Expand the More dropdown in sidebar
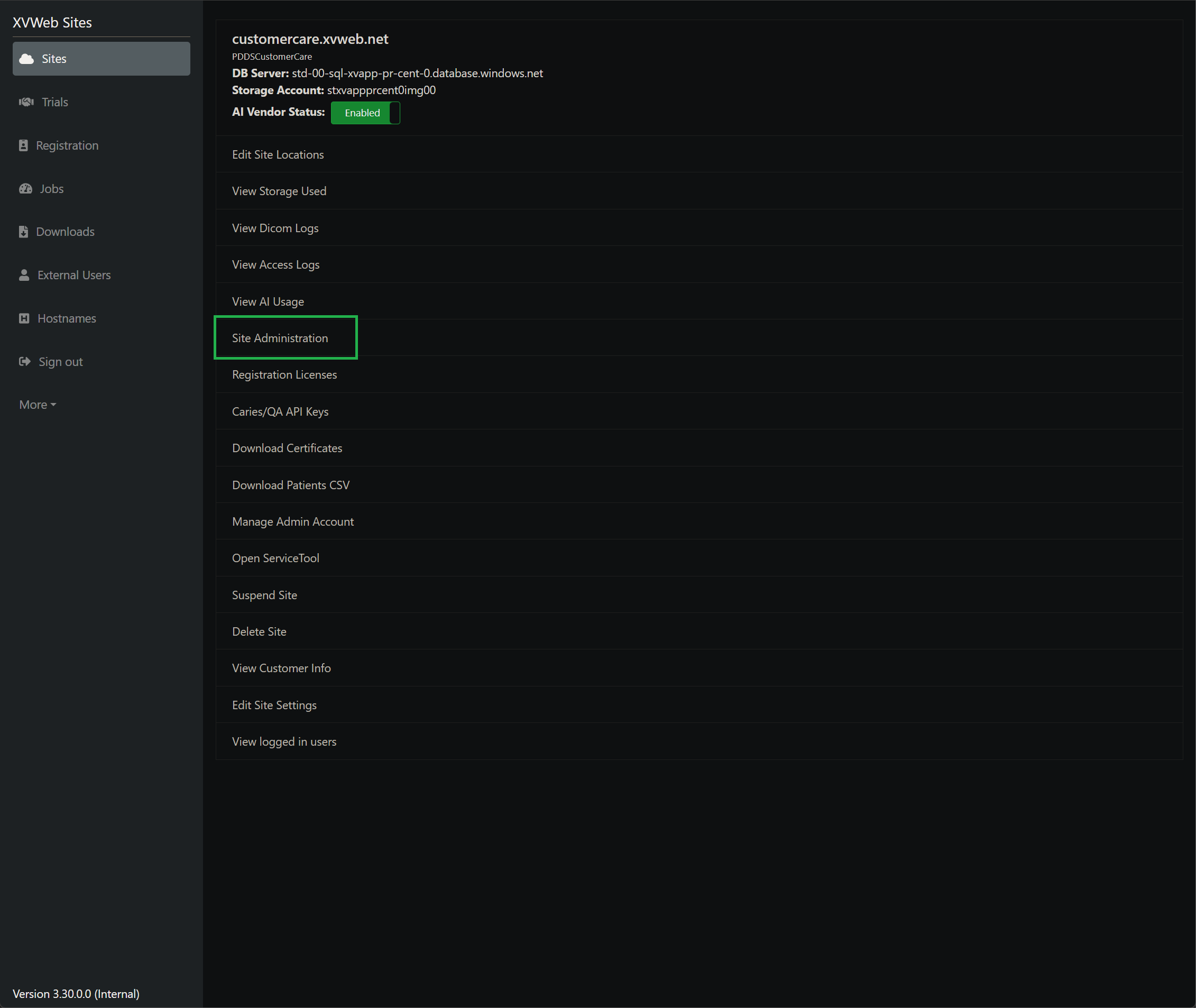This screenshot has height=1008, width=1196. click(38, 405)
